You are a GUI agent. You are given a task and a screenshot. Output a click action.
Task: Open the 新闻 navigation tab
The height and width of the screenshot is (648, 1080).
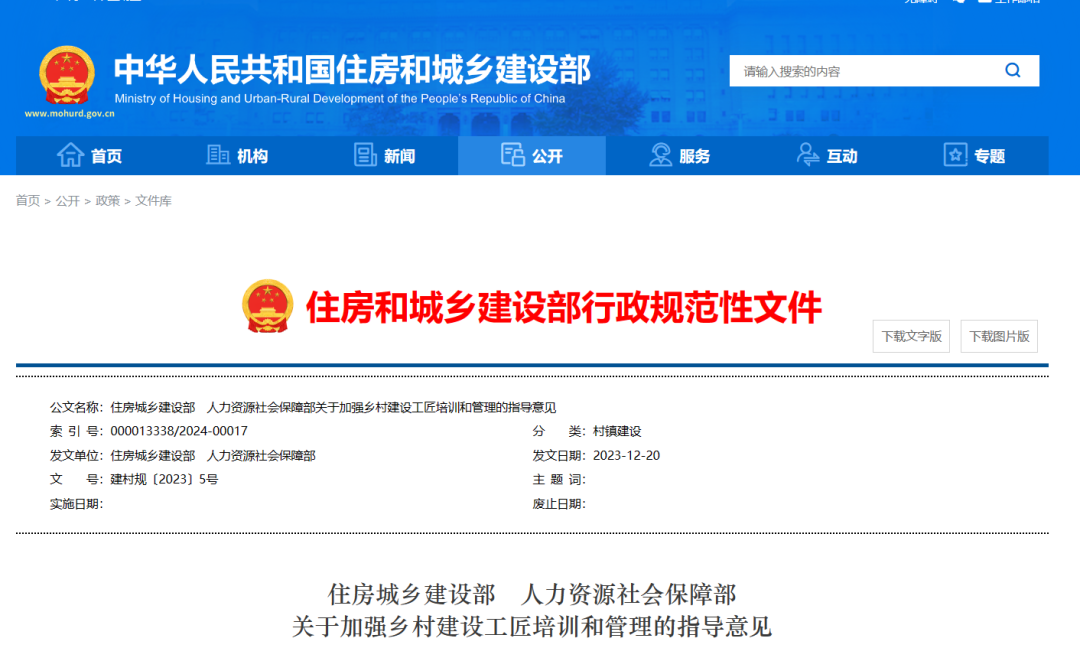pyautogui.click(x=384, y=156)
